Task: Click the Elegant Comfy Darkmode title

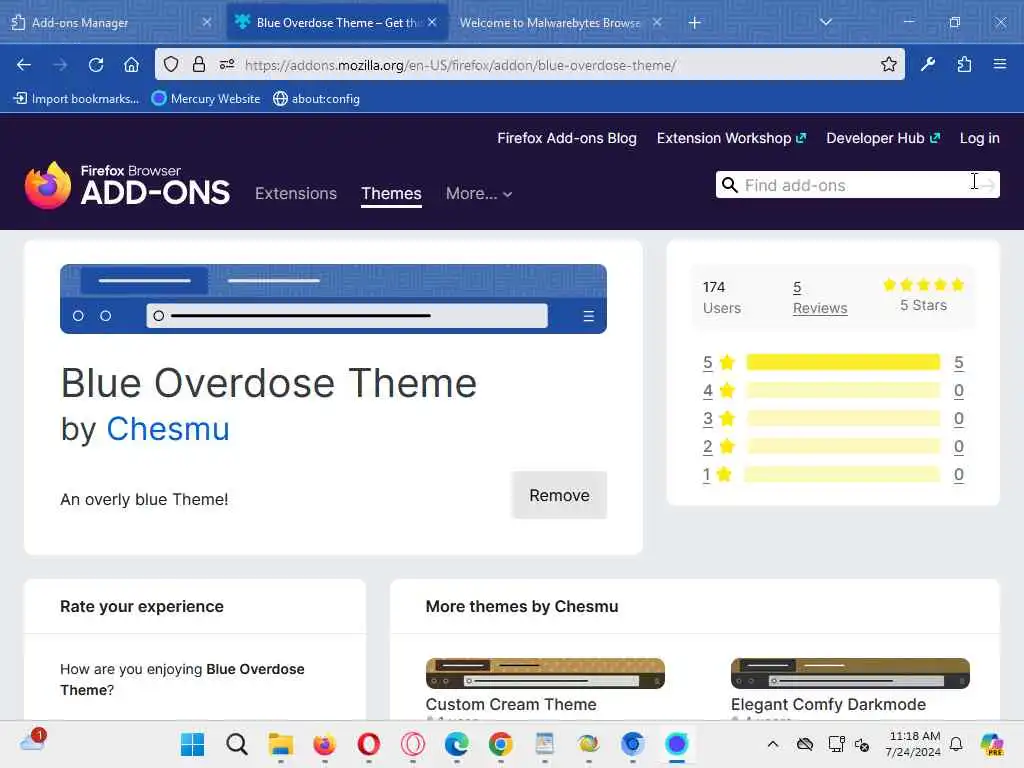Action: pyautogui.click(x=828, y=705)
